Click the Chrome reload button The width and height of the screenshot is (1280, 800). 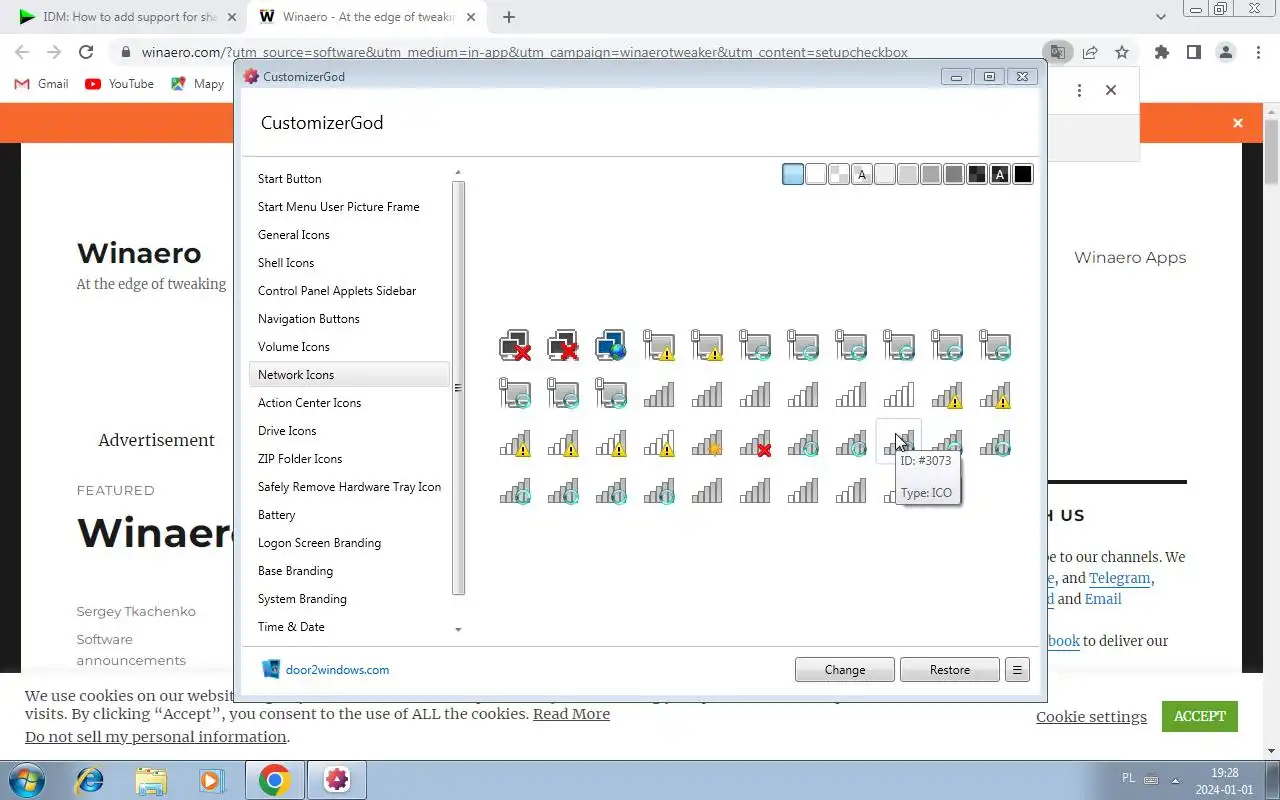point(86,52)
